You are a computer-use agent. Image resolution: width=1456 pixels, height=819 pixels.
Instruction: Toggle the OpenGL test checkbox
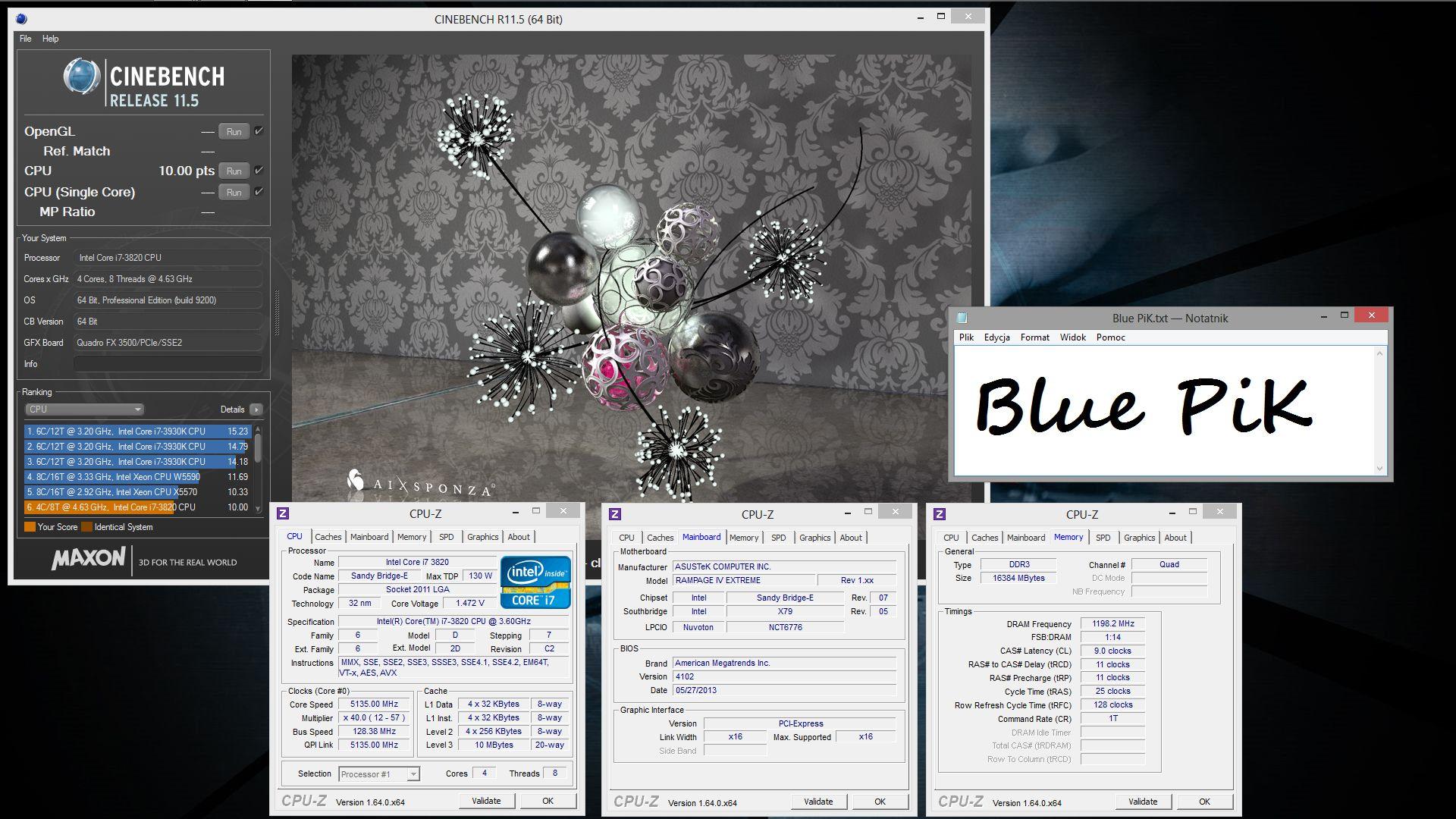(259, 131)
